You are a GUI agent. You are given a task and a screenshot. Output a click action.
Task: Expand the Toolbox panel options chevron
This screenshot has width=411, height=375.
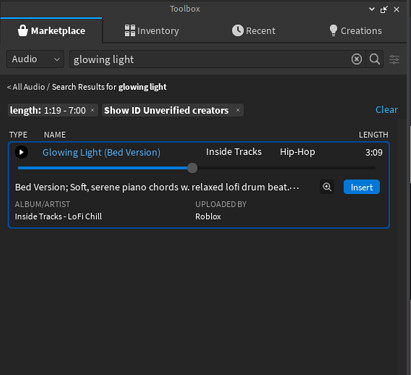[x=372, y=9]
